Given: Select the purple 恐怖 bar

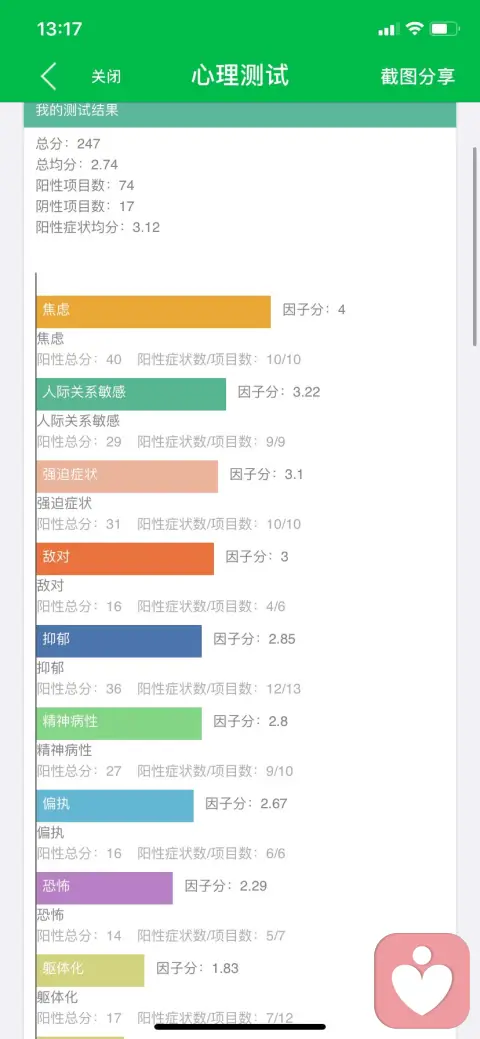Looking at the screenshot, I should [x=105, y=888].
